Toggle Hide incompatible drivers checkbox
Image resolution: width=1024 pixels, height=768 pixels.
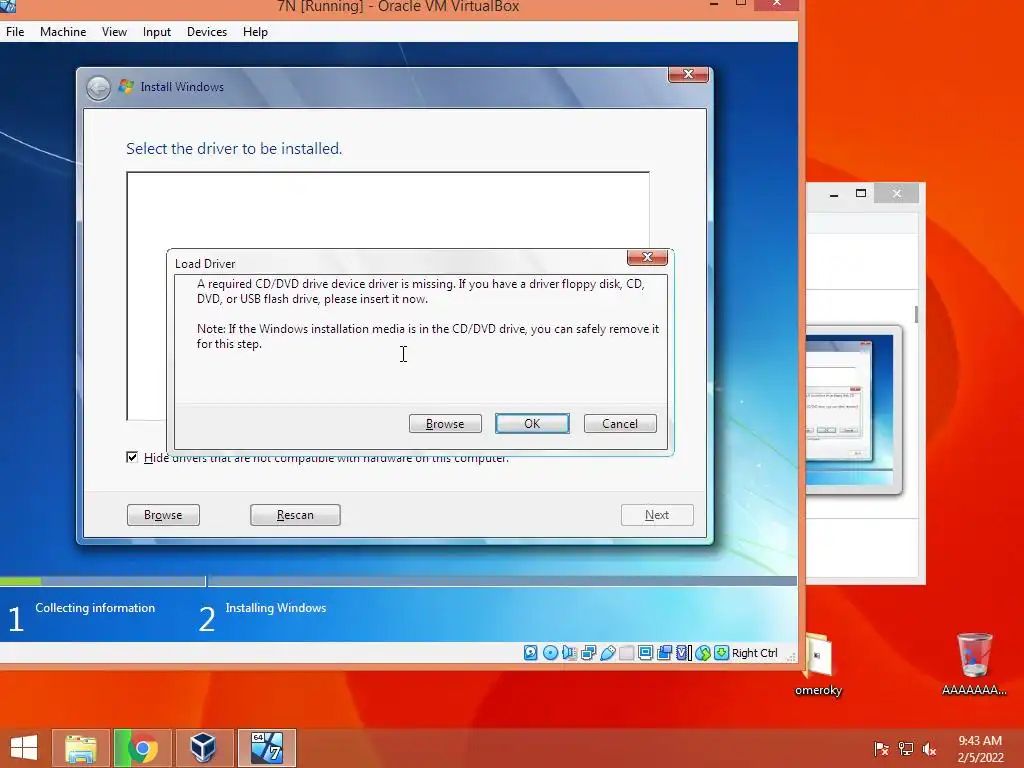[132, 457]
